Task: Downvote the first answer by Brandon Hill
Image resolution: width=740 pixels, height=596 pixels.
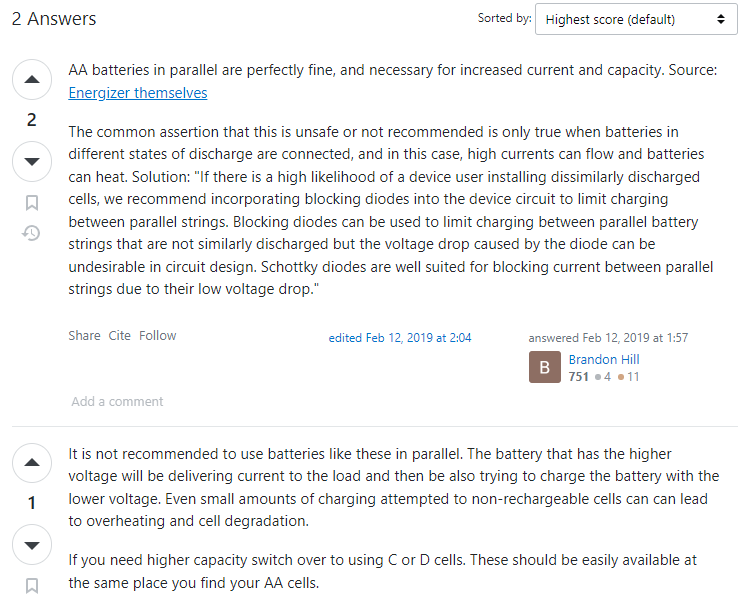Action: pyautogui.click(x=32, y=161)
